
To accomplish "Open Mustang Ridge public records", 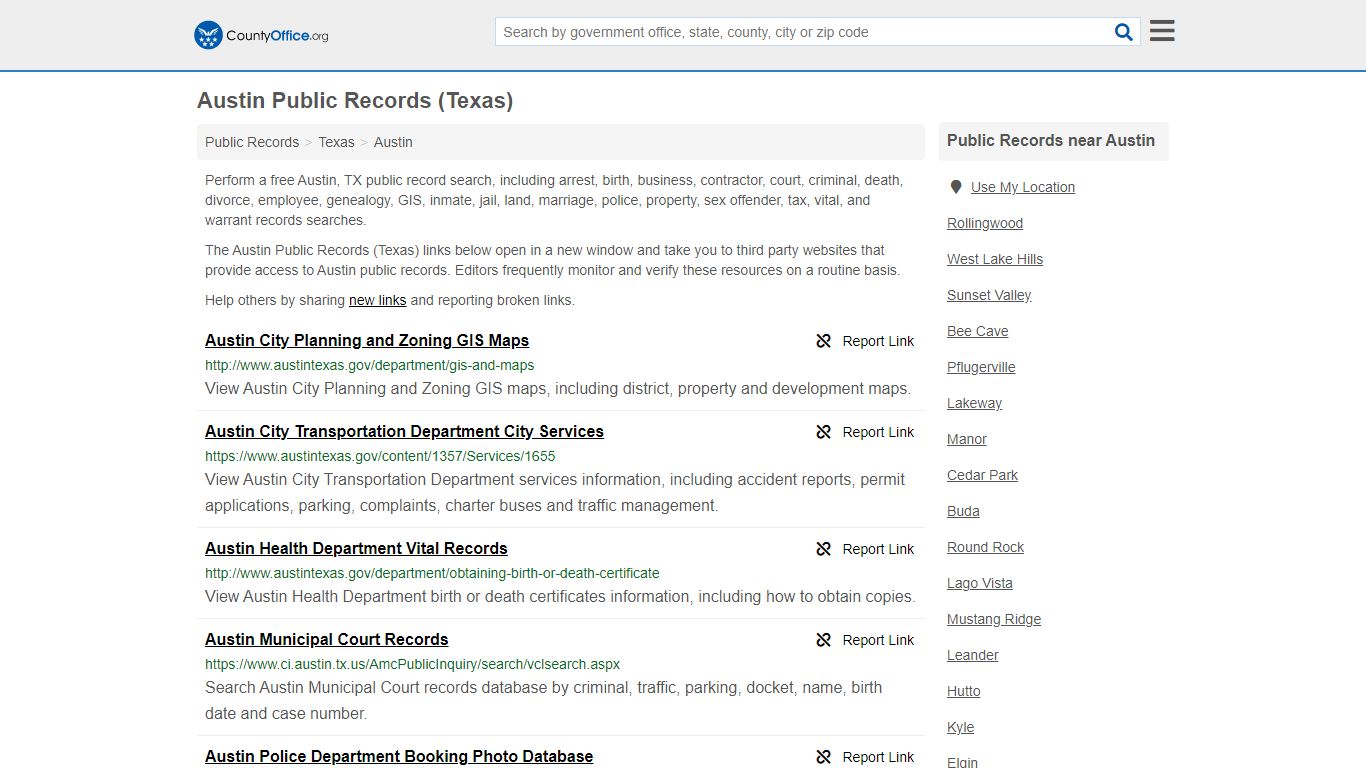I will coord(994,619).
